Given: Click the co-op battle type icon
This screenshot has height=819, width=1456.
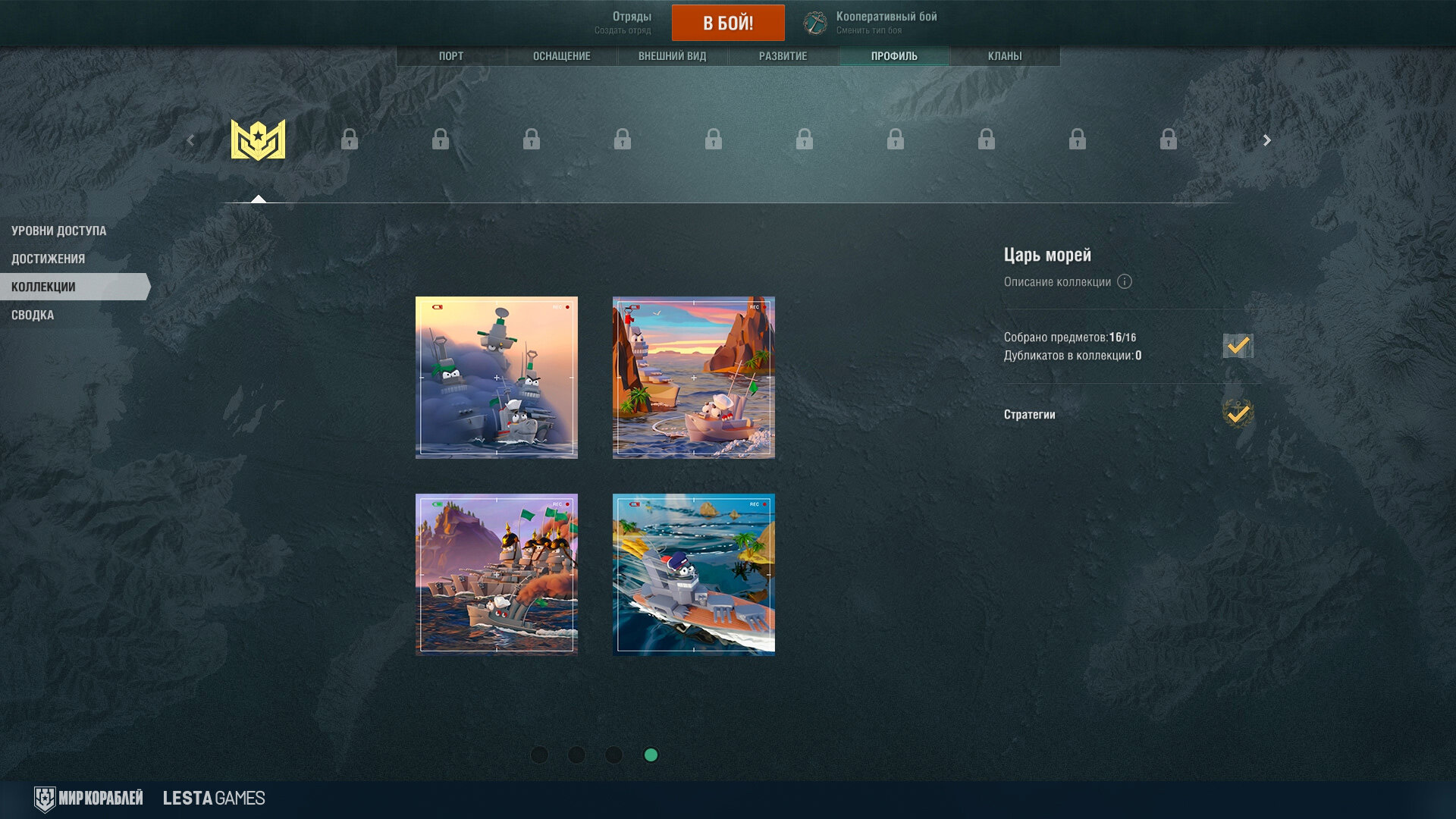Looking at the screenshot, I should (815, 23).
